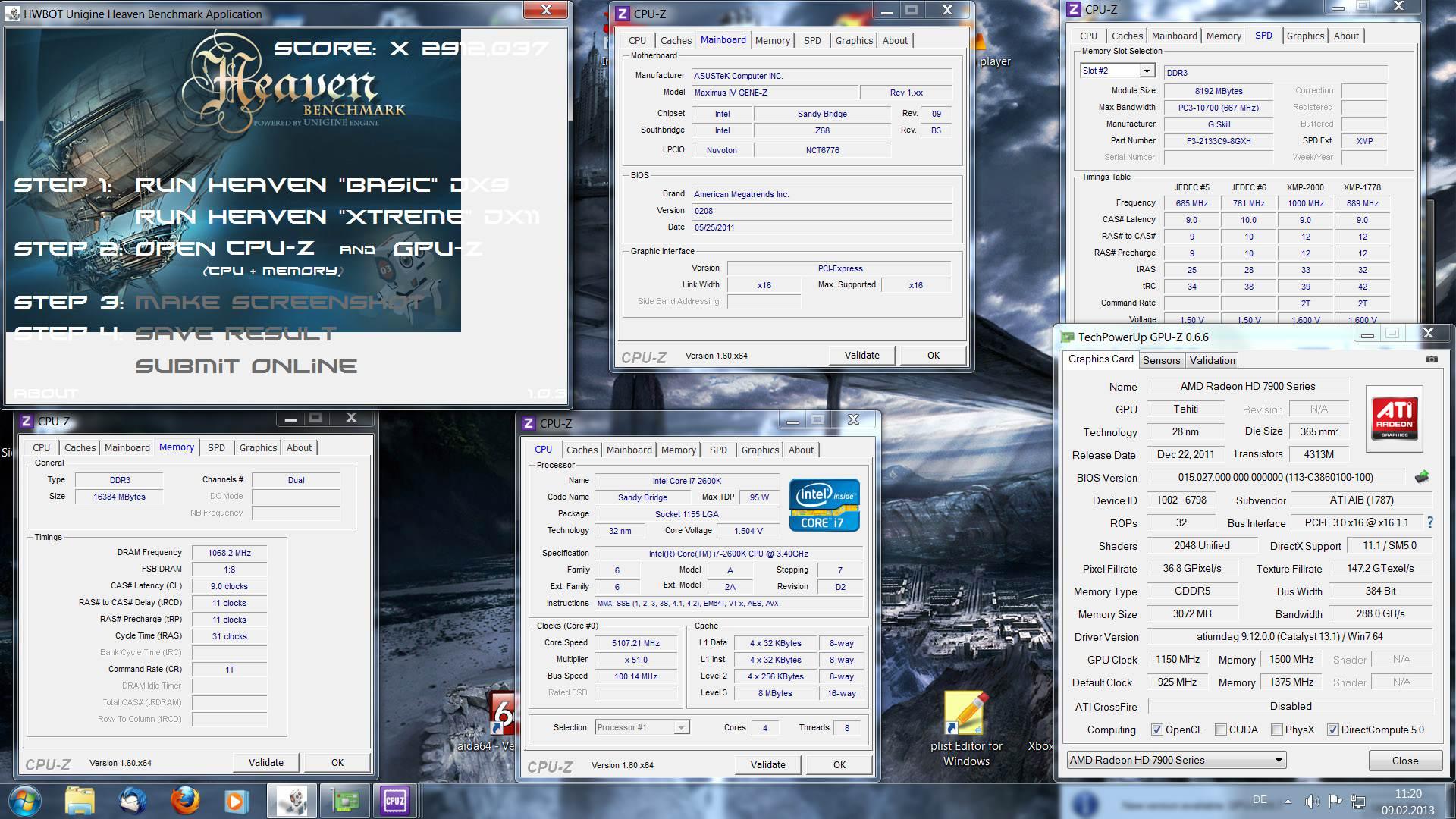
Task: Click Validate in CPU-Z Mainboard window
Action: (x=862, y=355)
